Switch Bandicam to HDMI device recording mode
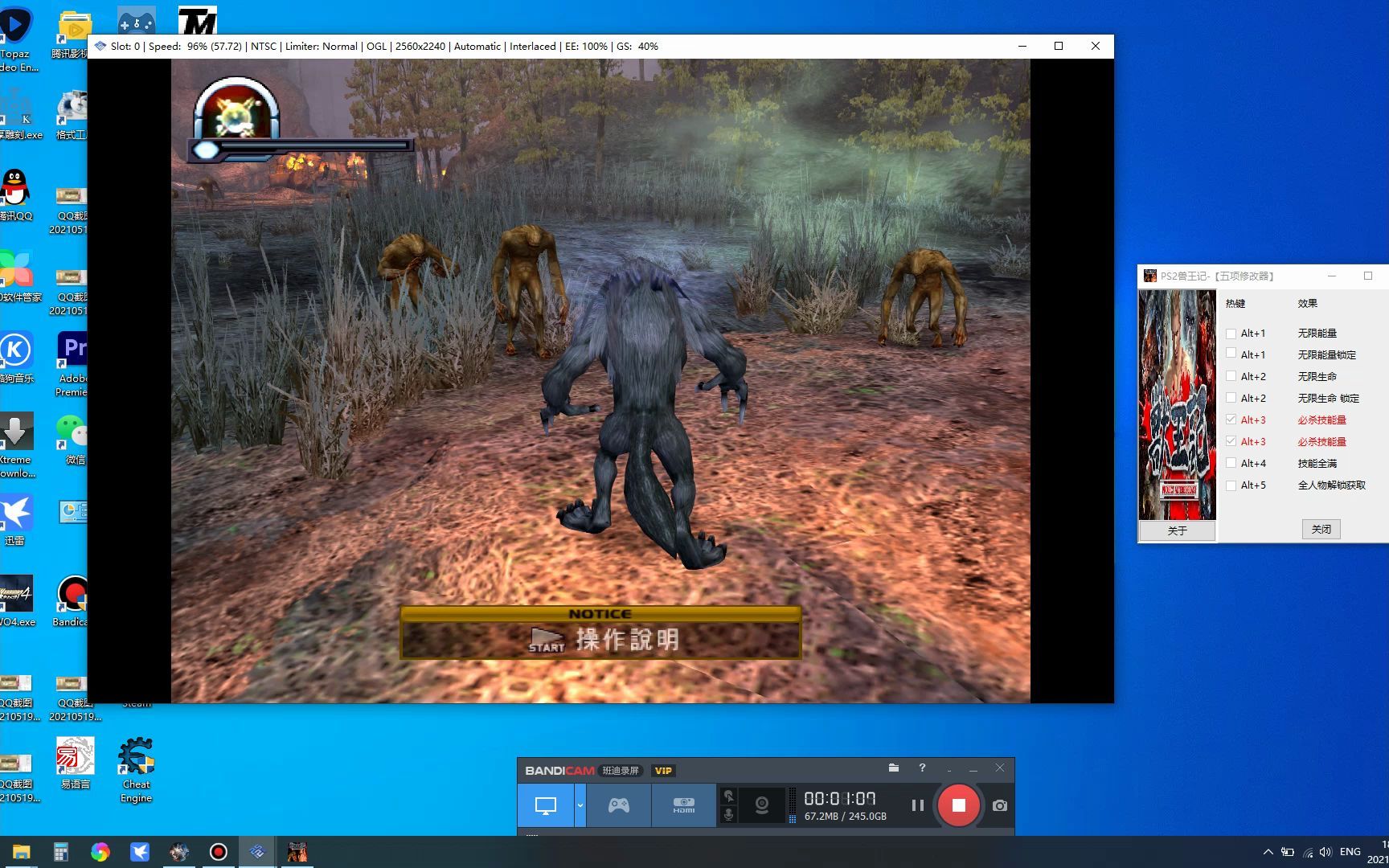This screenshot has width=1389, height=868. (683, 805)
